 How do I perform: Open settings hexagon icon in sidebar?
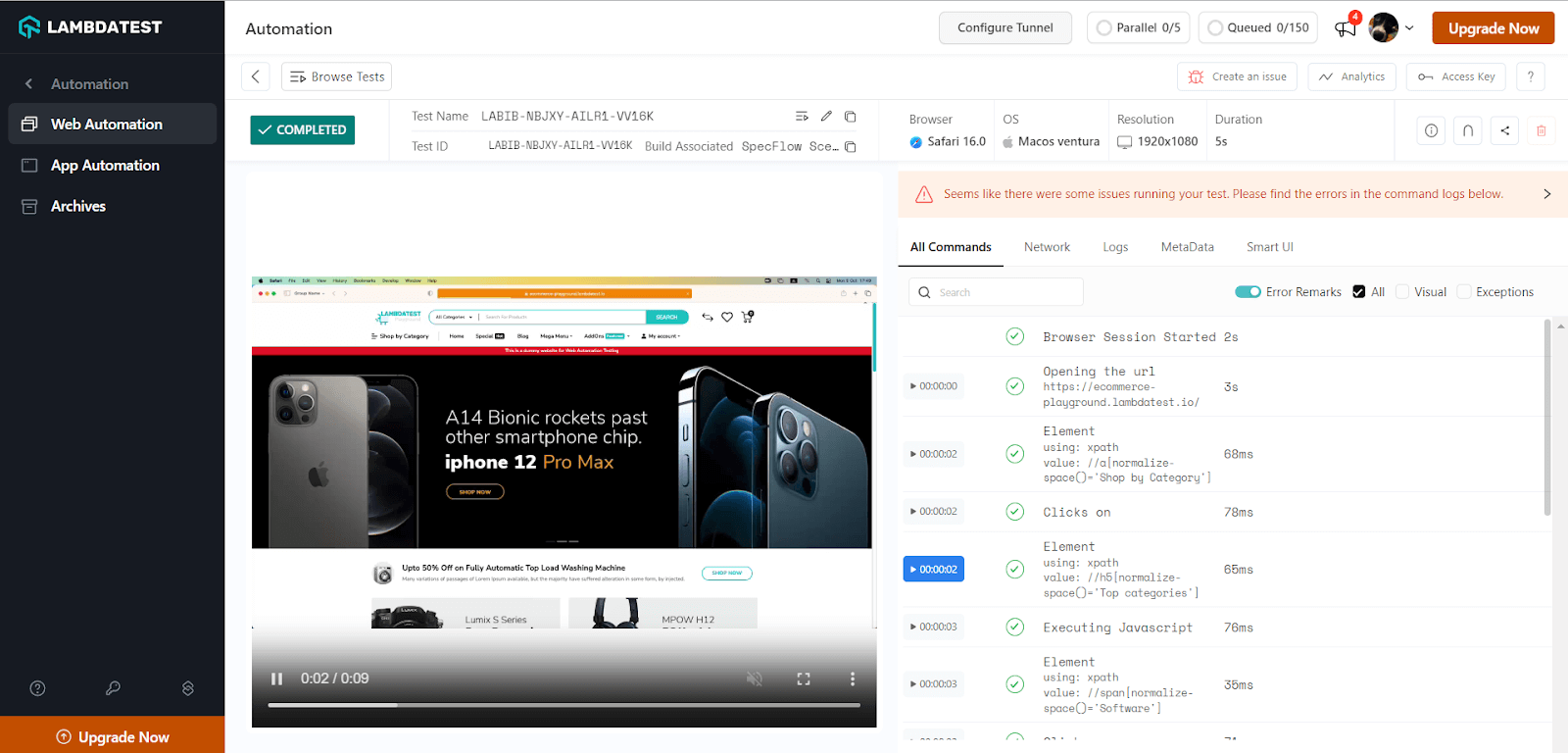[x=188, y=688]
